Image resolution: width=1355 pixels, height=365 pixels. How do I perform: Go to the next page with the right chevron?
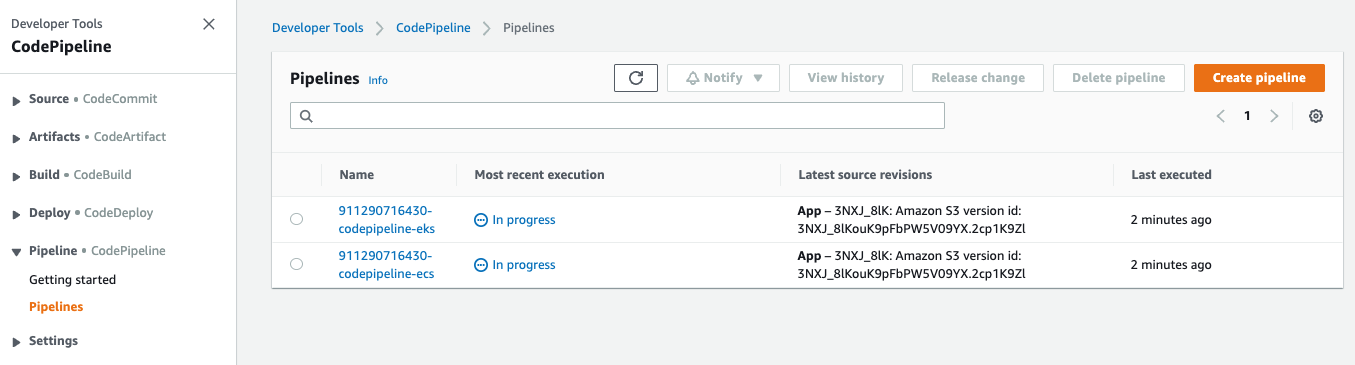1274,116
